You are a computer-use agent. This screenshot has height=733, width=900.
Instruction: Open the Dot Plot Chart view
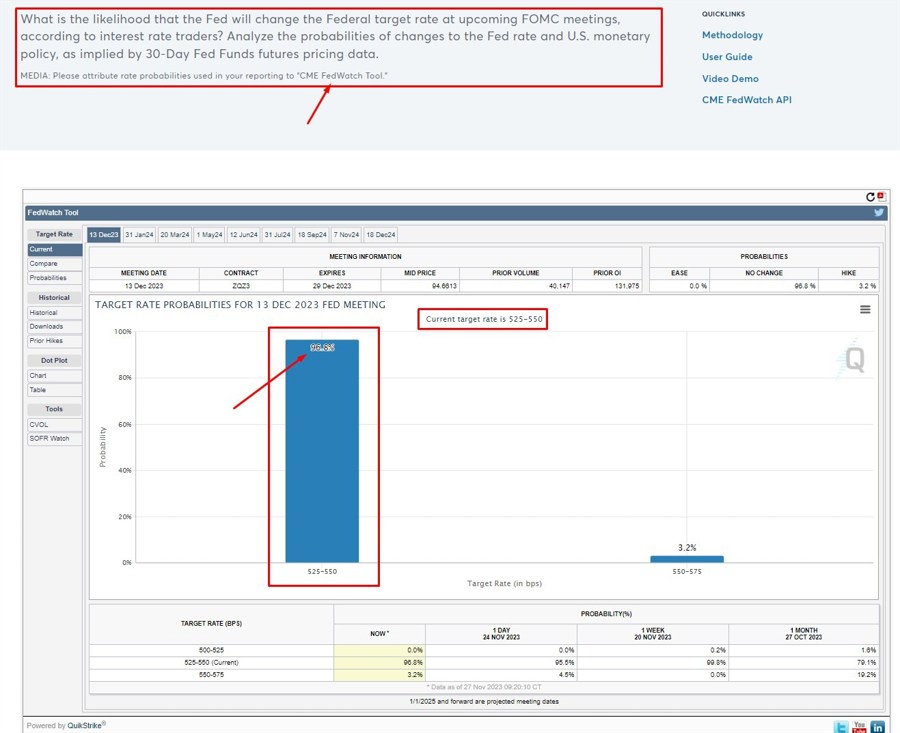point(38,376)
